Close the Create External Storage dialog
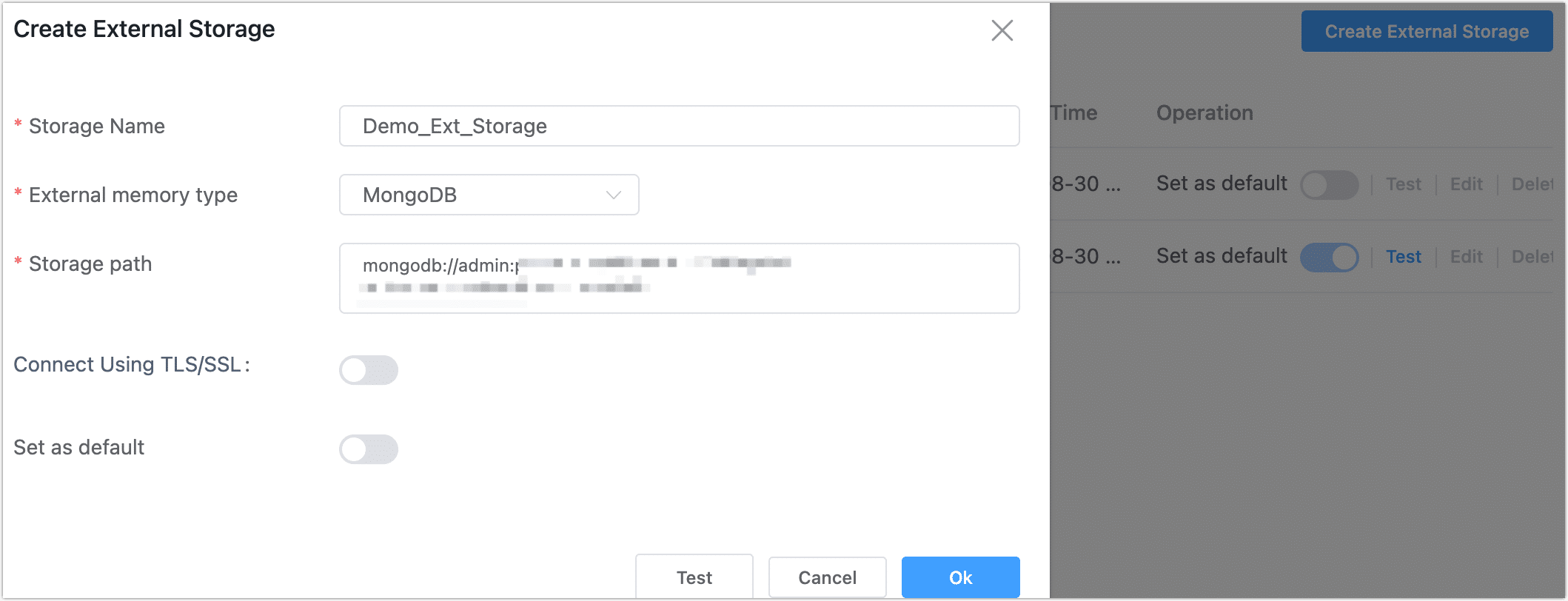Image resolution: width=1568 pixels, height=601 pixels. pos(1002,30)
